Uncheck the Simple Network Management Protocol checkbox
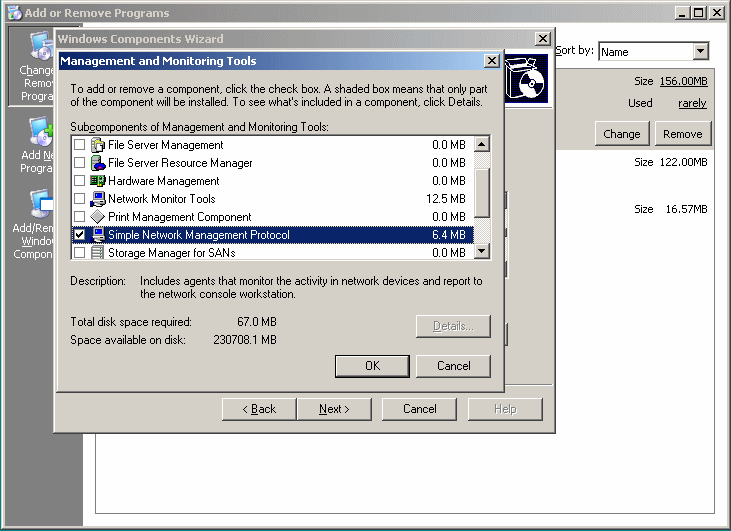 [80, 235]
